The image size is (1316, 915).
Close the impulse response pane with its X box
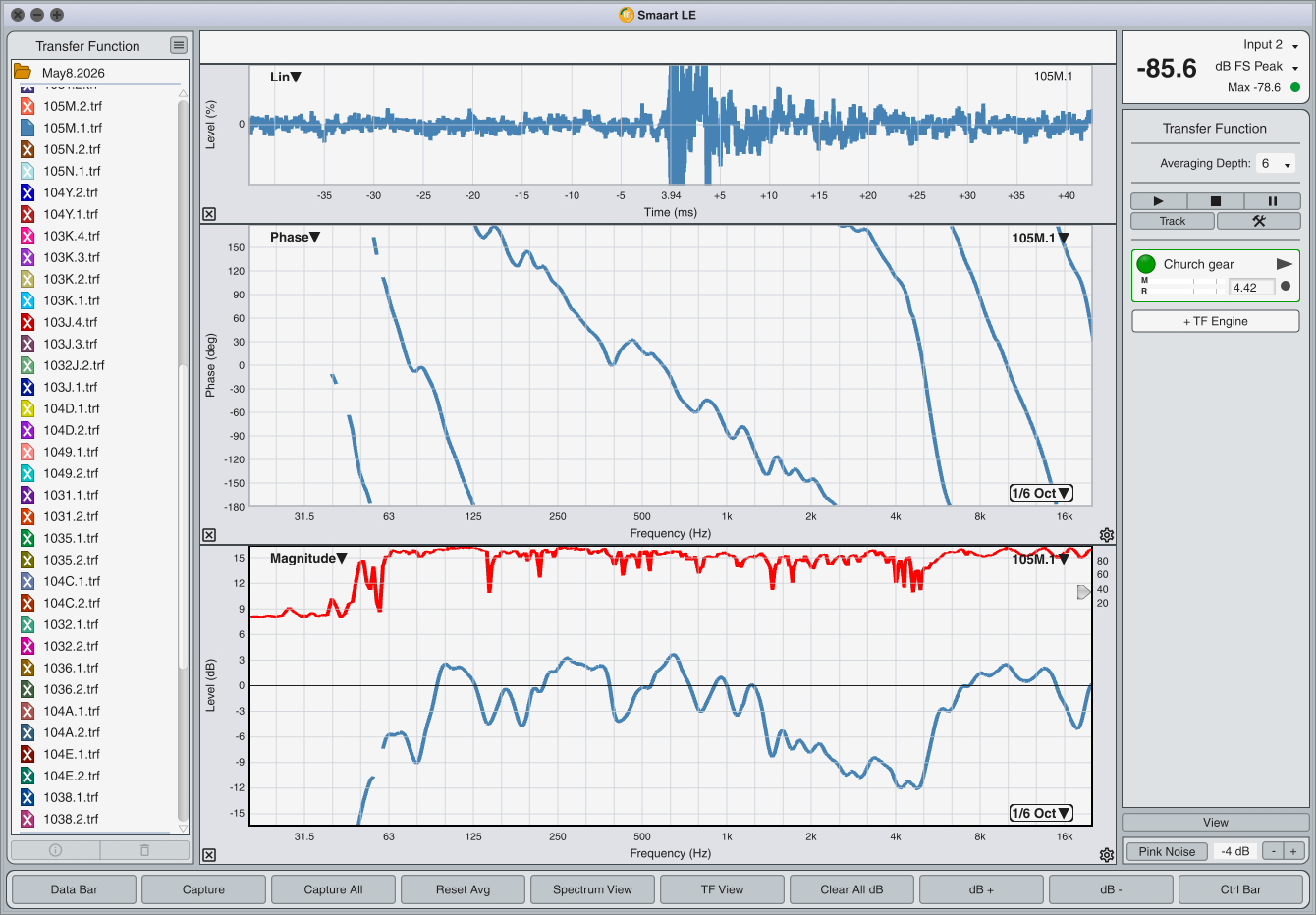209,214
